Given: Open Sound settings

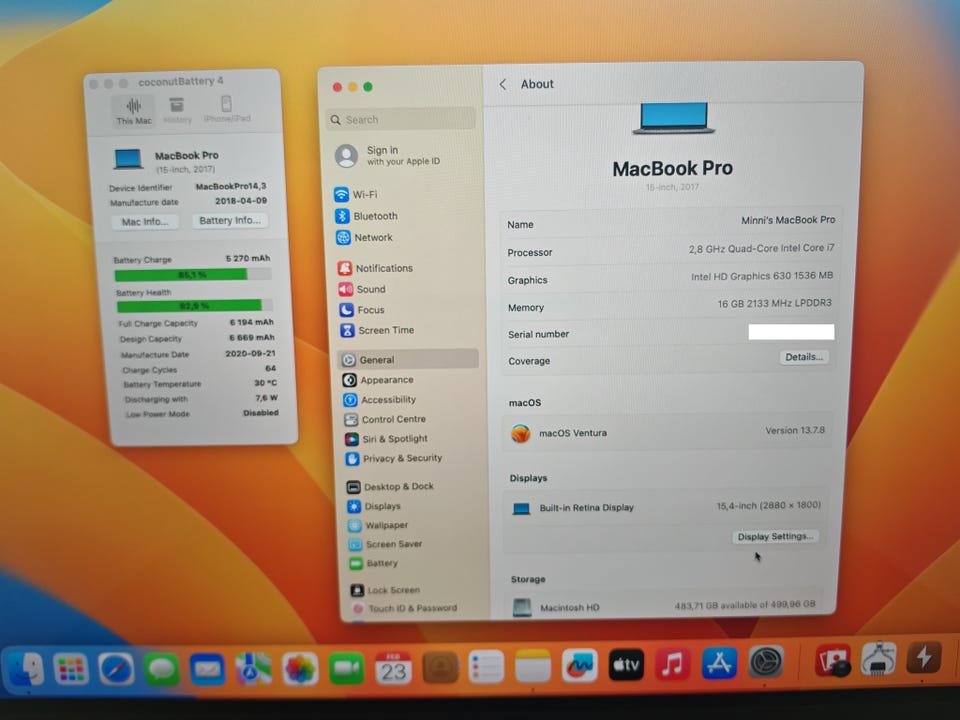Looking at the screenshot, I should click(362, 289).
